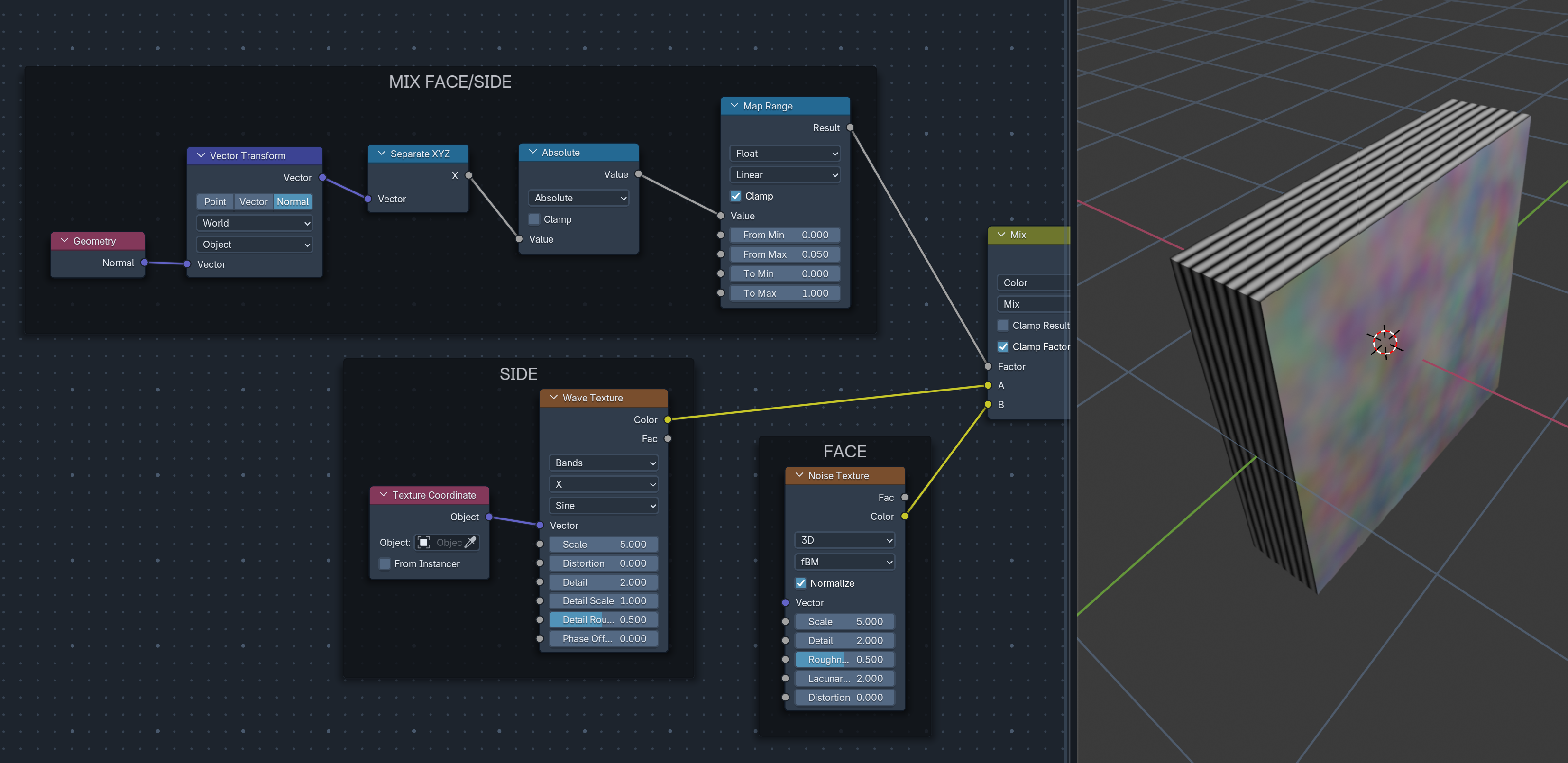The image size is (1568, 763).
Task: Open the Sine wave profile dropdown
Action: point(603,506)
